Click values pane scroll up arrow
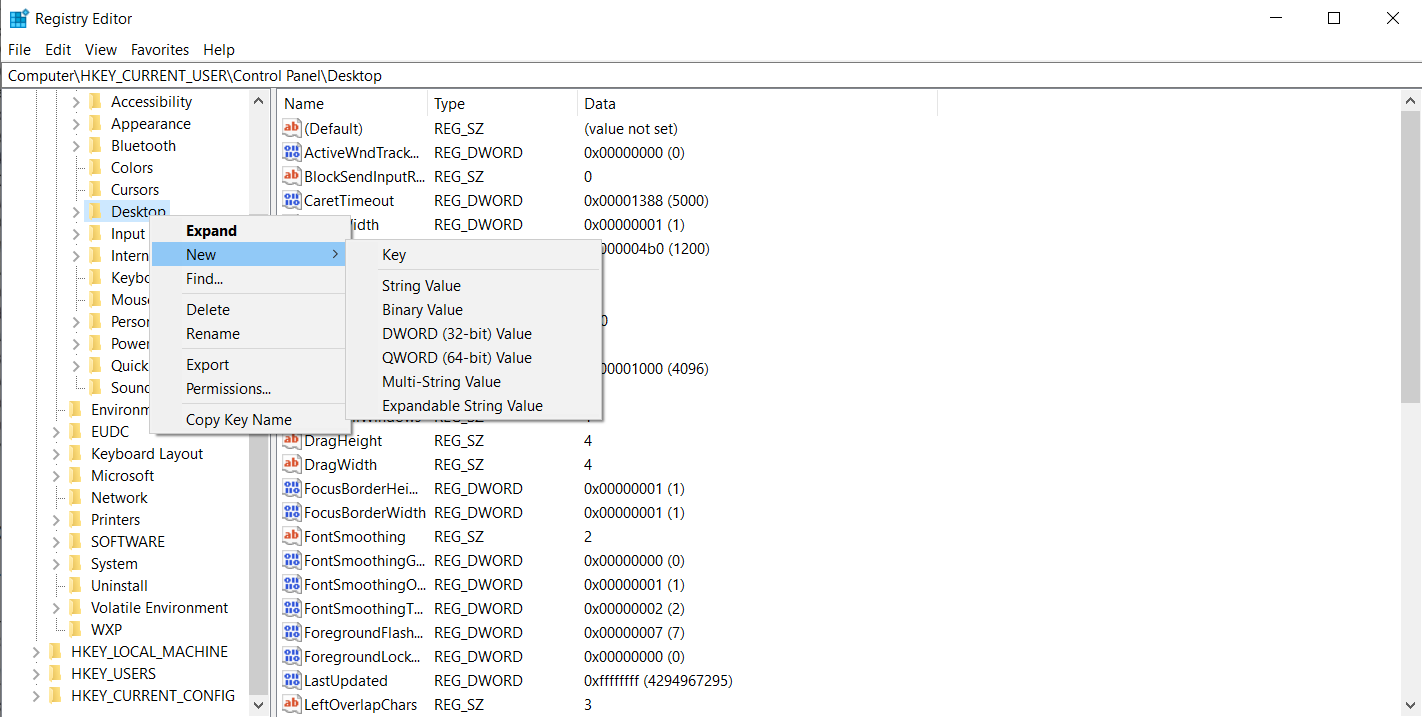Image resolution: width=1422 pixels, height=717 pixels. tap(1411, 101)
